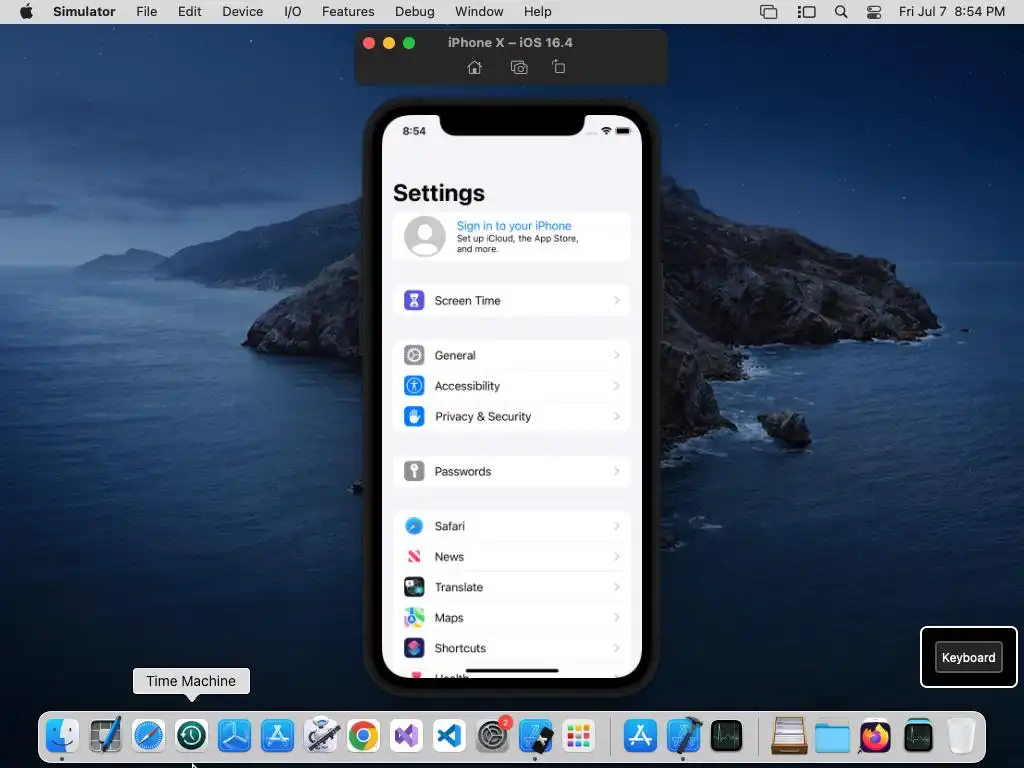Open Visual Studio from the Dock
The image size is (1024, 768).
(407, 736)
